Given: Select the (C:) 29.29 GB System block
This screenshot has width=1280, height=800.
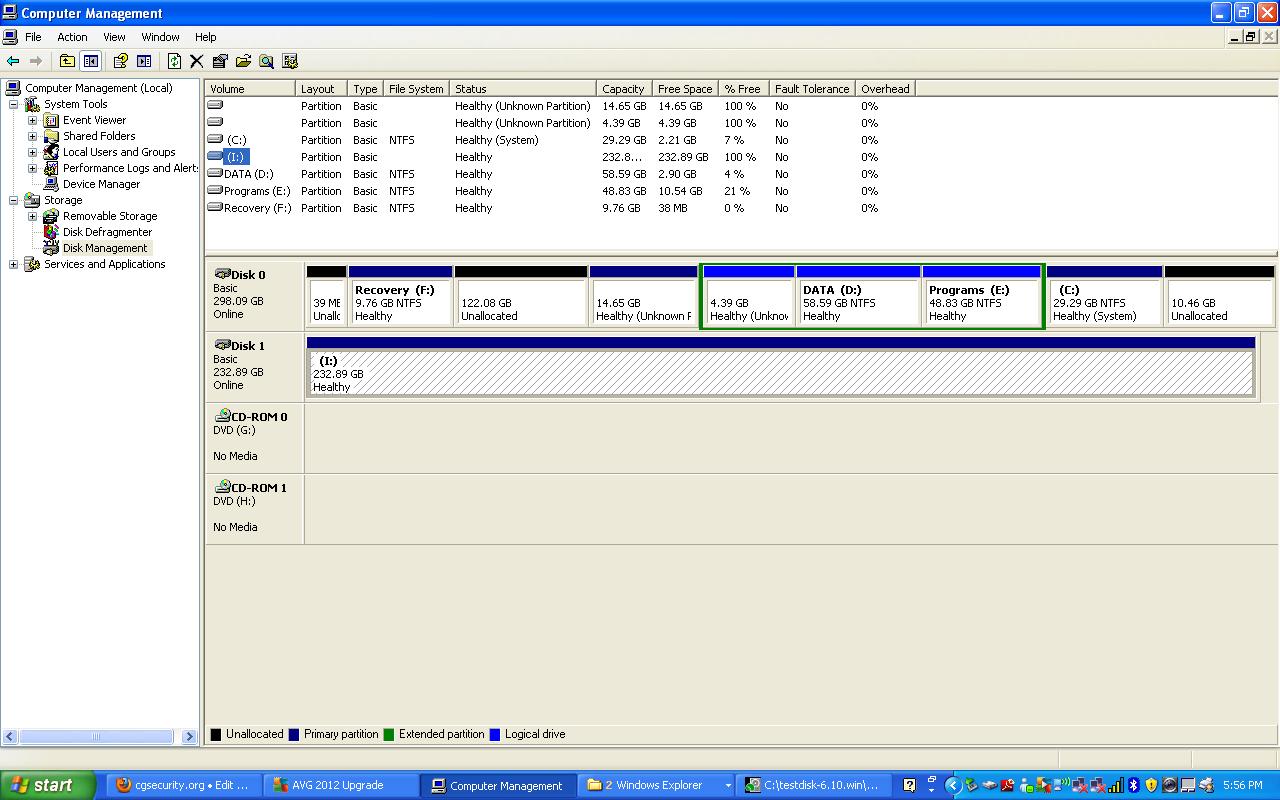Looking at the screenshot, I should [1105, 295].
